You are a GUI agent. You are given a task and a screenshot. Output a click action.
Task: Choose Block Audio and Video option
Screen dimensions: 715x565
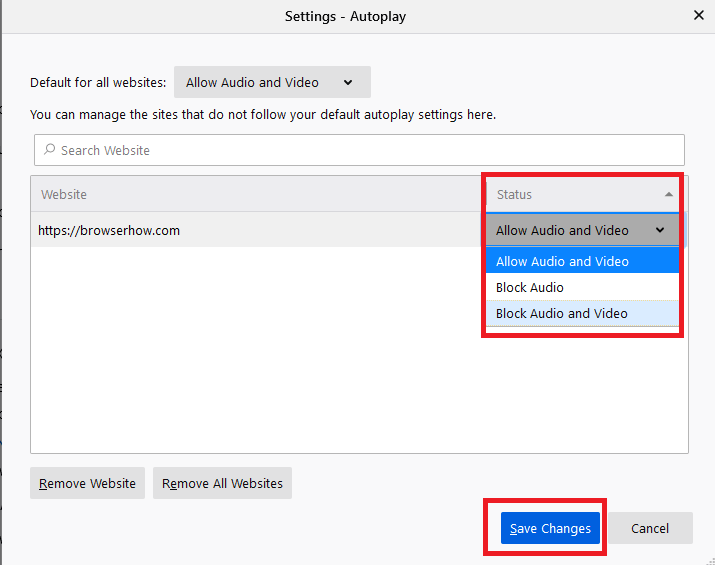[x=582, y=313]
